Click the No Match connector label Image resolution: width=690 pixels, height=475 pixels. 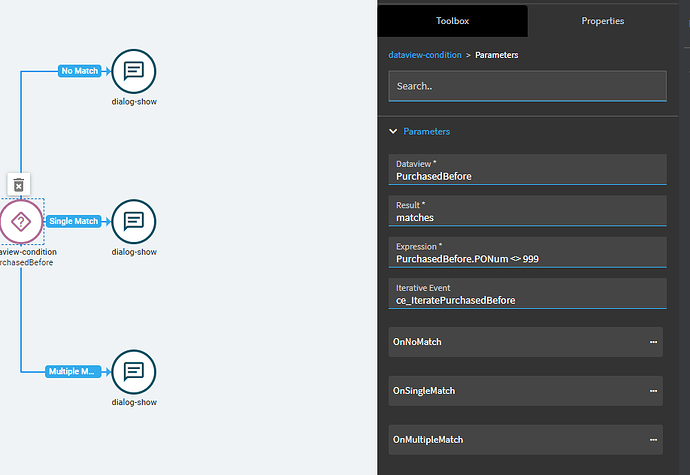80,71
